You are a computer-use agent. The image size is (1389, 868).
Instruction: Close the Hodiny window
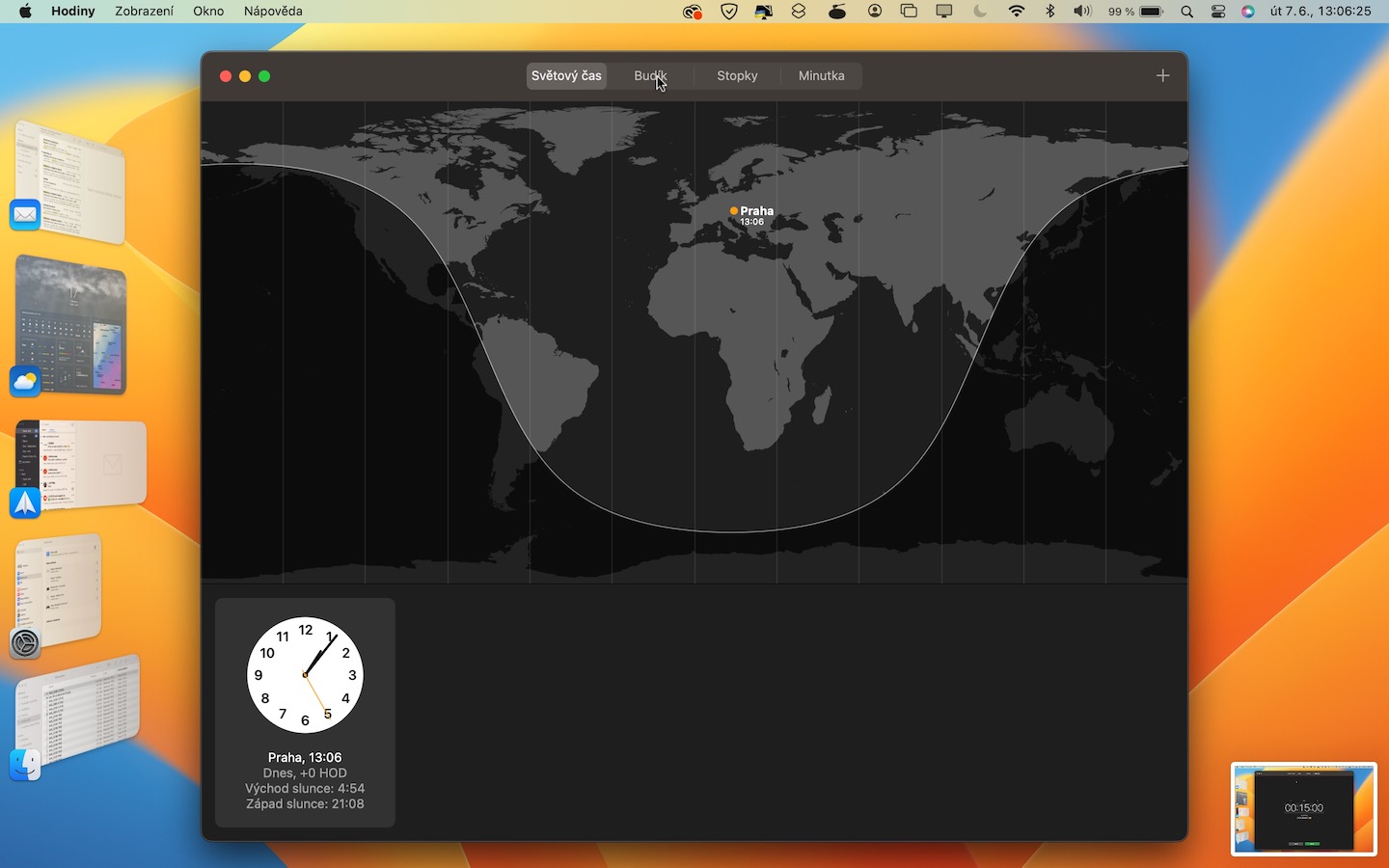pyautogui.click(x=226, y=76)
